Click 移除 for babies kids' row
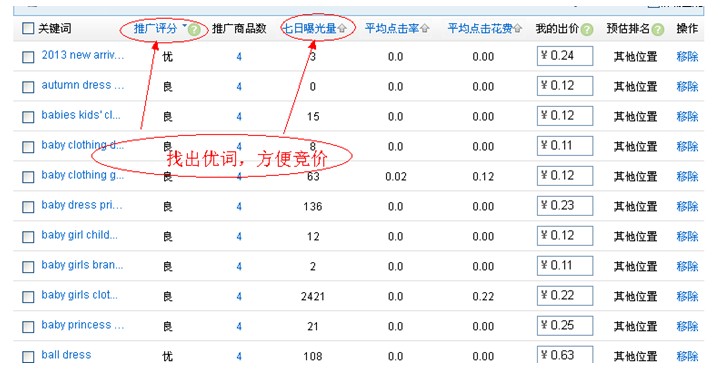The image size is (721, 376). [x=687, y=116]
